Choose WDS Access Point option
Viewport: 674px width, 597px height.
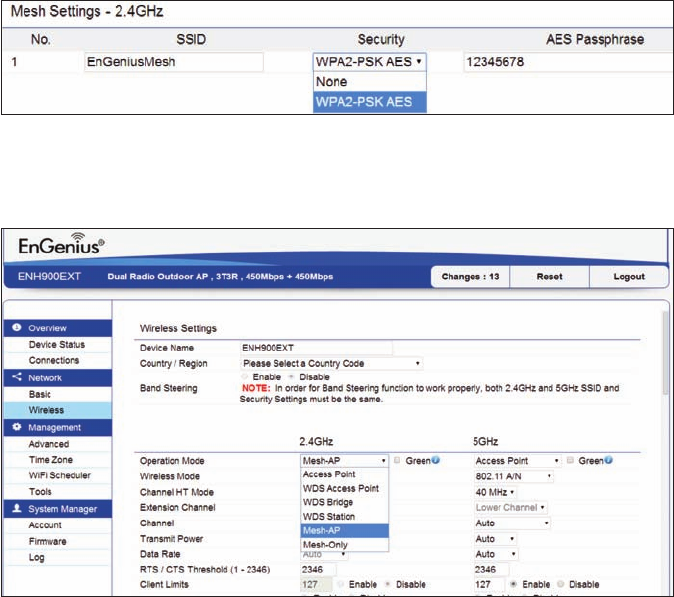[344, 488]
